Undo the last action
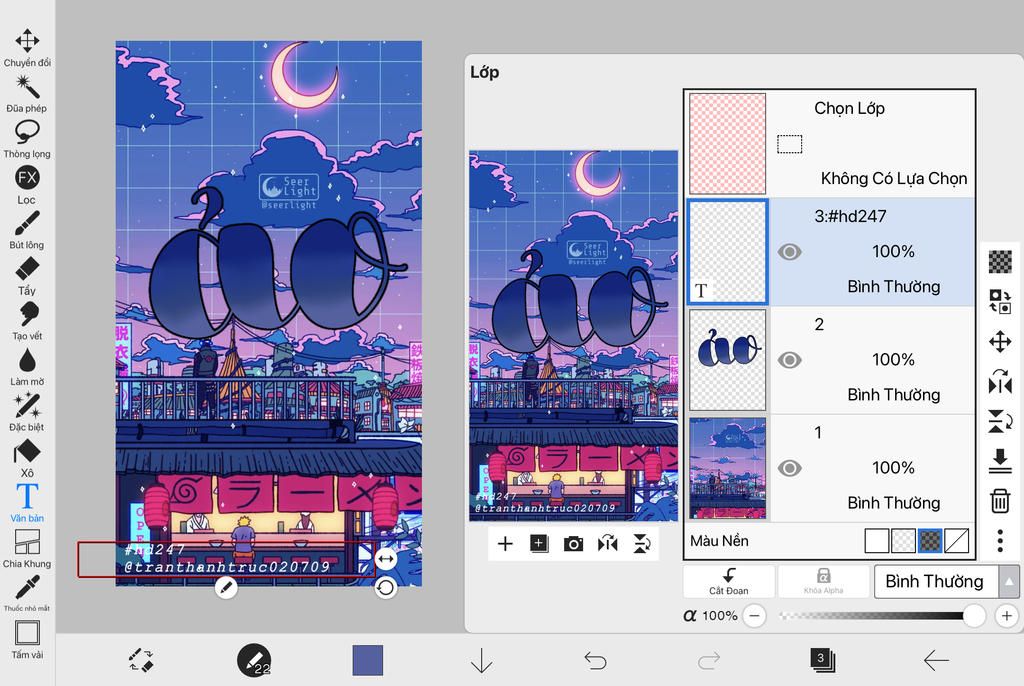 (595, 661)
